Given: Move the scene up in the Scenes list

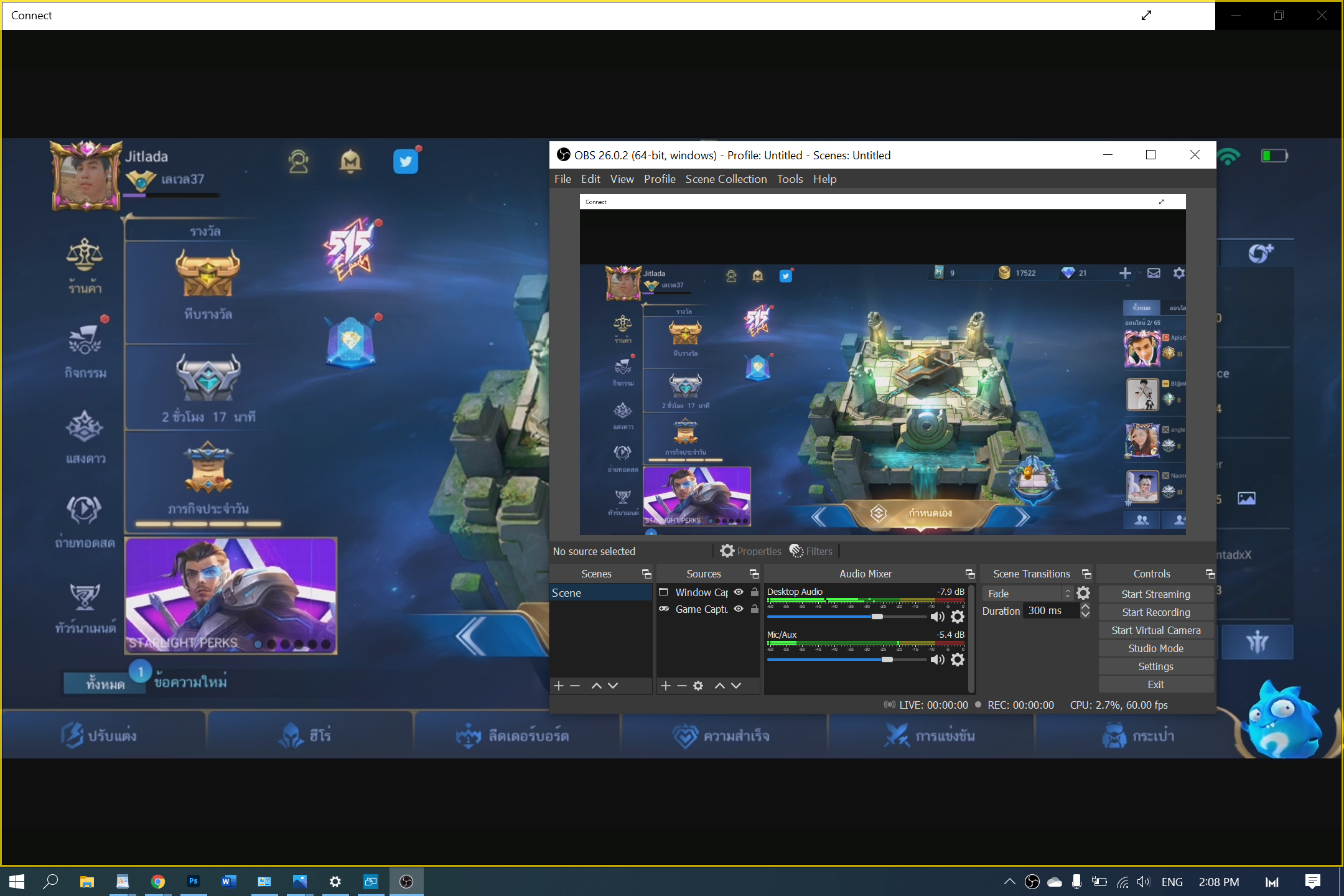Looking at the screenshot, I should click(596, 686).
